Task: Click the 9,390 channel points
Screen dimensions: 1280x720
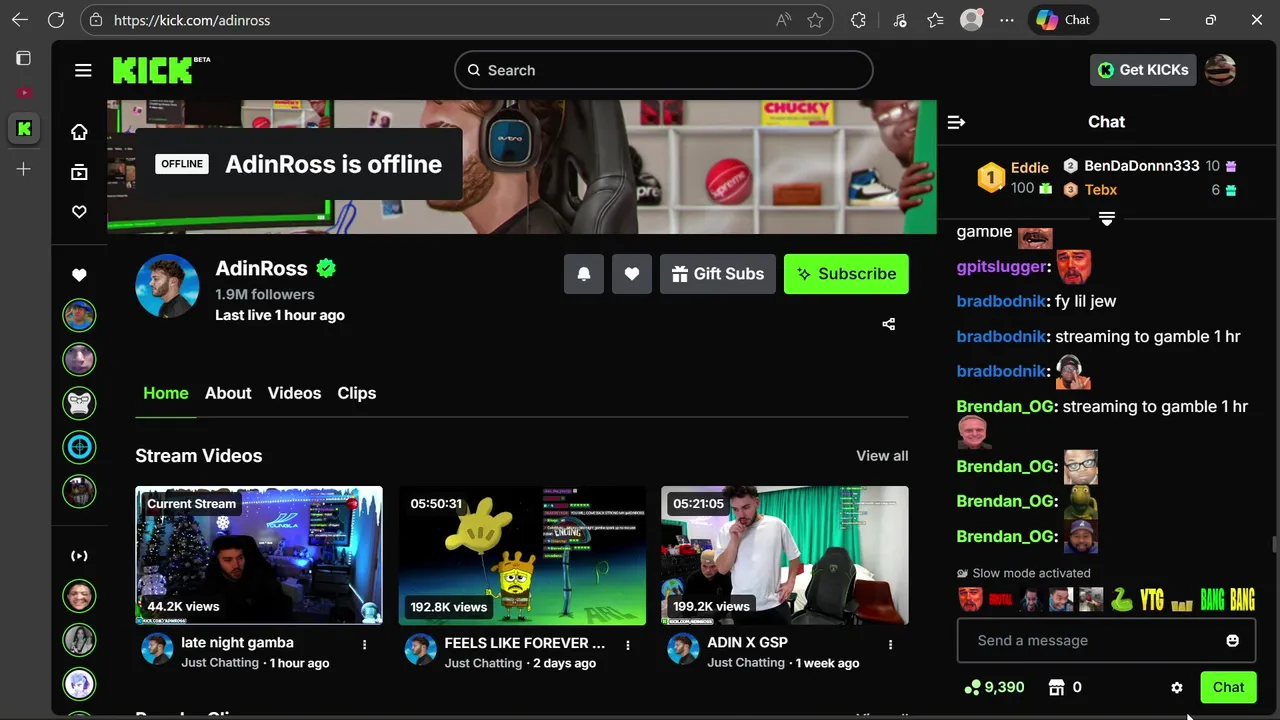Action: click(994, 688)
